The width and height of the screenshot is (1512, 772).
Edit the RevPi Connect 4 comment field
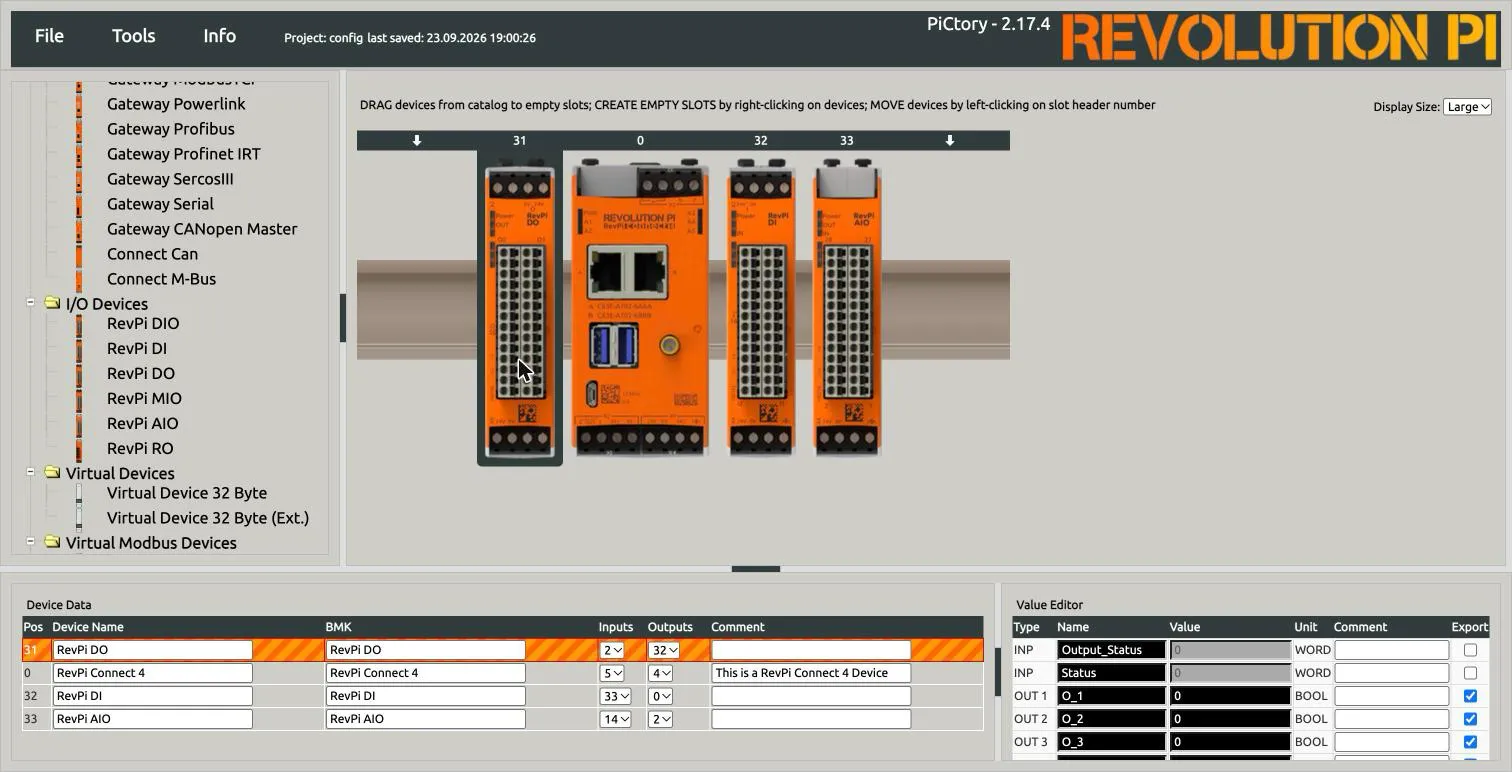811,673
